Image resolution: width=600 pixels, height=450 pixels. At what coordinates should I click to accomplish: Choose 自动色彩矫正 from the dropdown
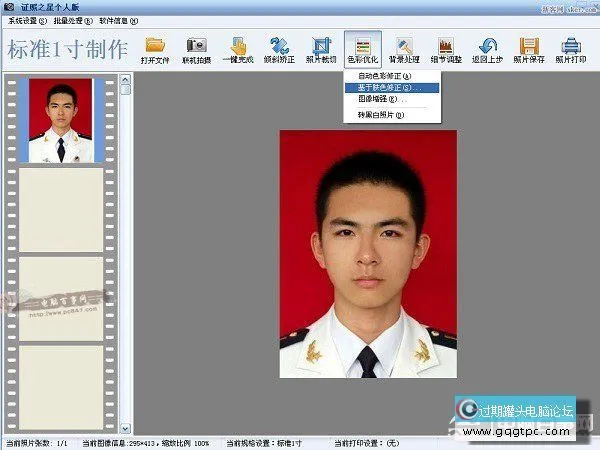pos(392,76)
